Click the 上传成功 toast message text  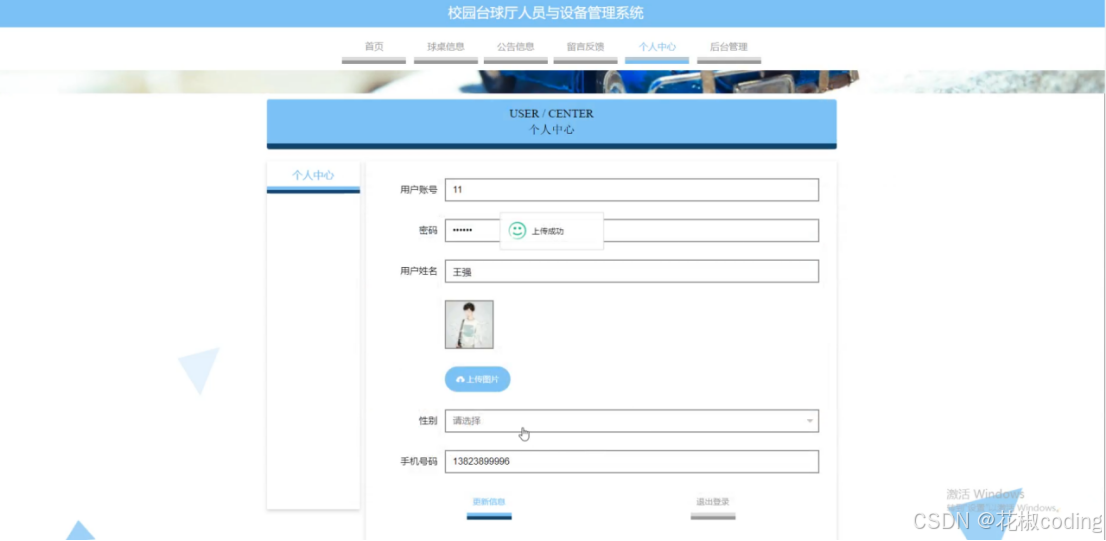pos(548,231)
